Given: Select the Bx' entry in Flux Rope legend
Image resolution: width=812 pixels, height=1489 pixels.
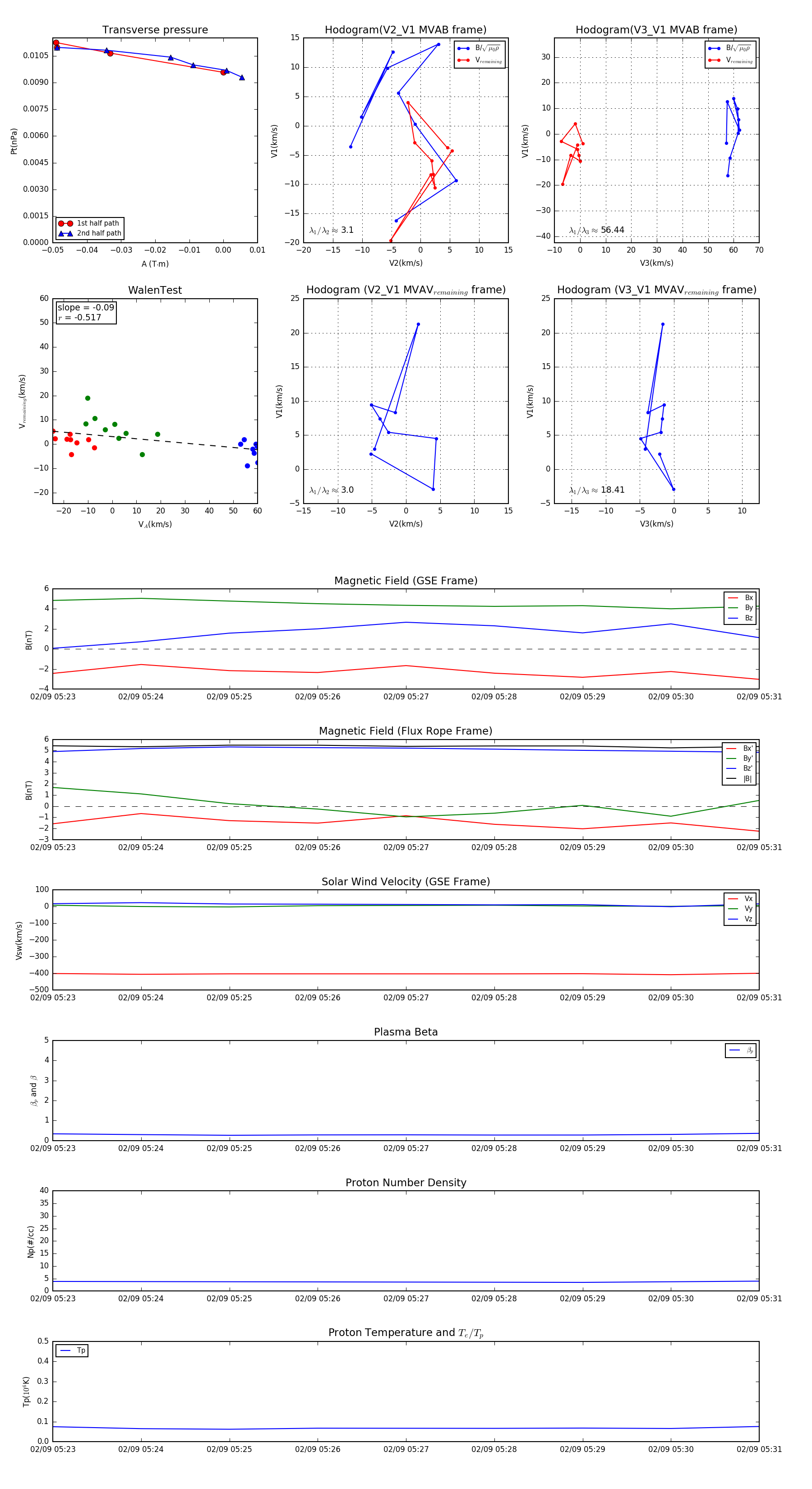Looking at the screenshot, I should (x=739, y=748).
